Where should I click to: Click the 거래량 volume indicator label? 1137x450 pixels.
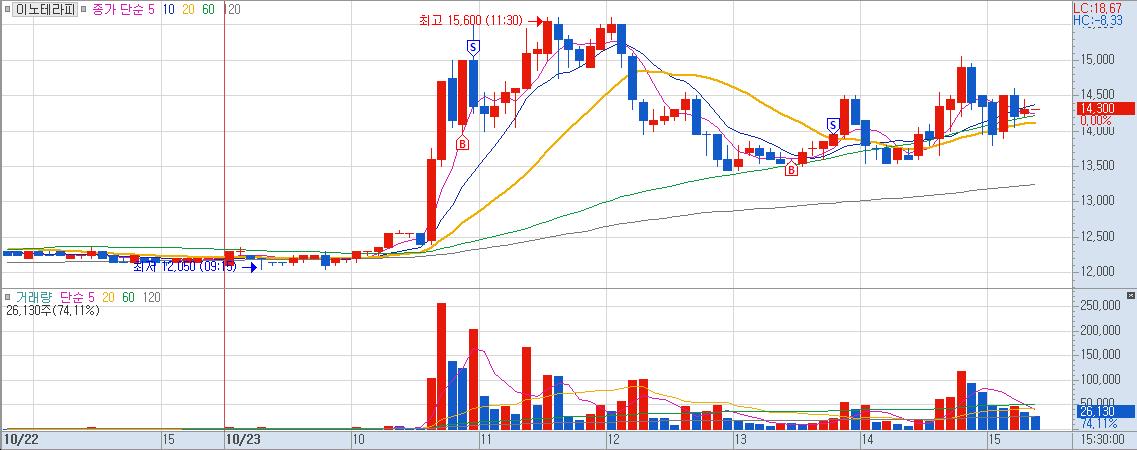pyautogui.click(x=33, y=297)
